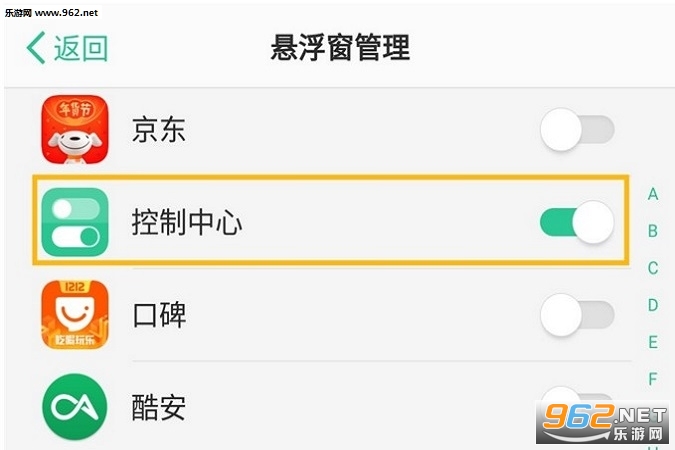
Task: Jump to letter C in index
Action: (653, 268)
